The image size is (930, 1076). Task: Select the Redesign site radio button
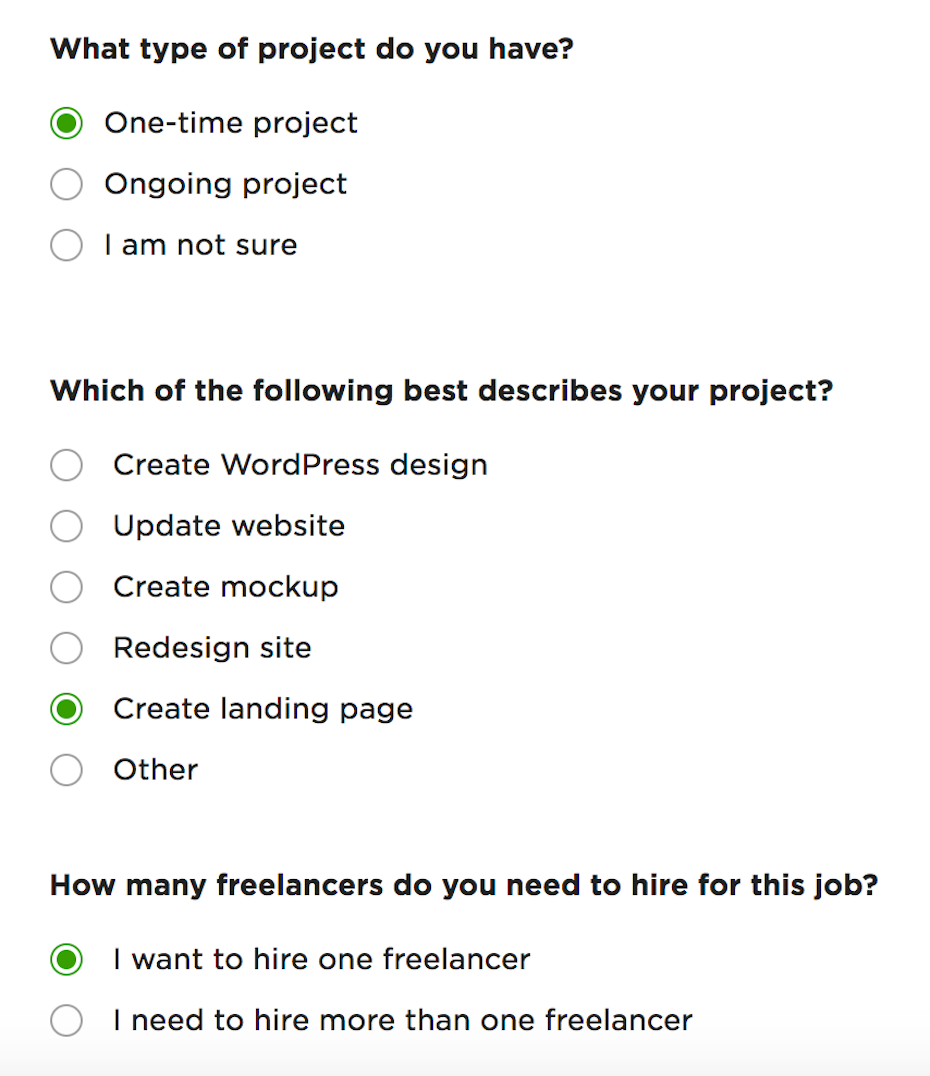(x=66, y=649)
